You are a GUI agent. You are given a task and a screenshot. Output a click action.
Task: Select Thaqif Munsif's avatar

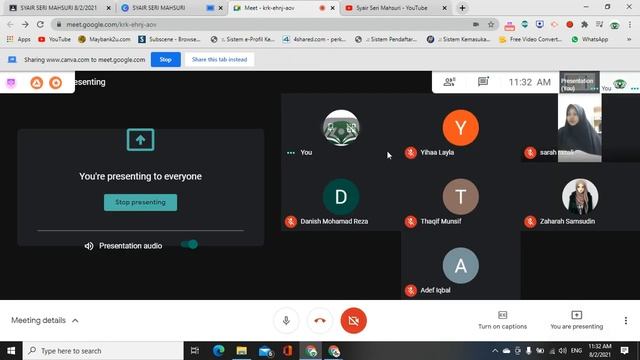(460, 197)
